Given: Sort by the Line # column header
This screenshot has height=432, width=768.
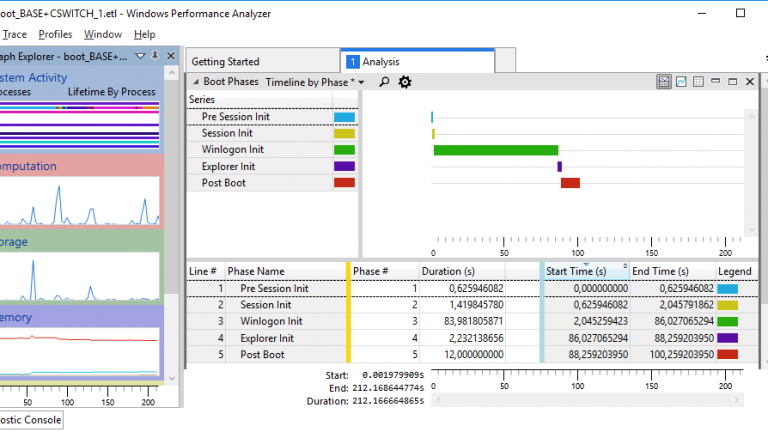Looking at the screenshot, I should tap(205, 271).
